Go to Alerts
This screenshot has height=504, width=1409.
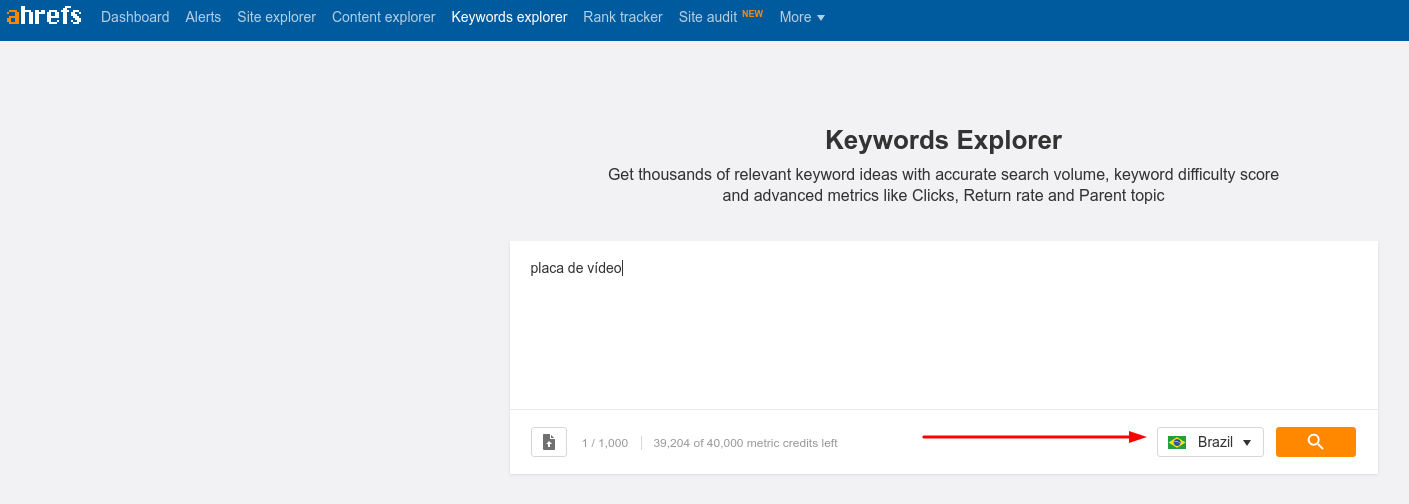tap(203, 17)
